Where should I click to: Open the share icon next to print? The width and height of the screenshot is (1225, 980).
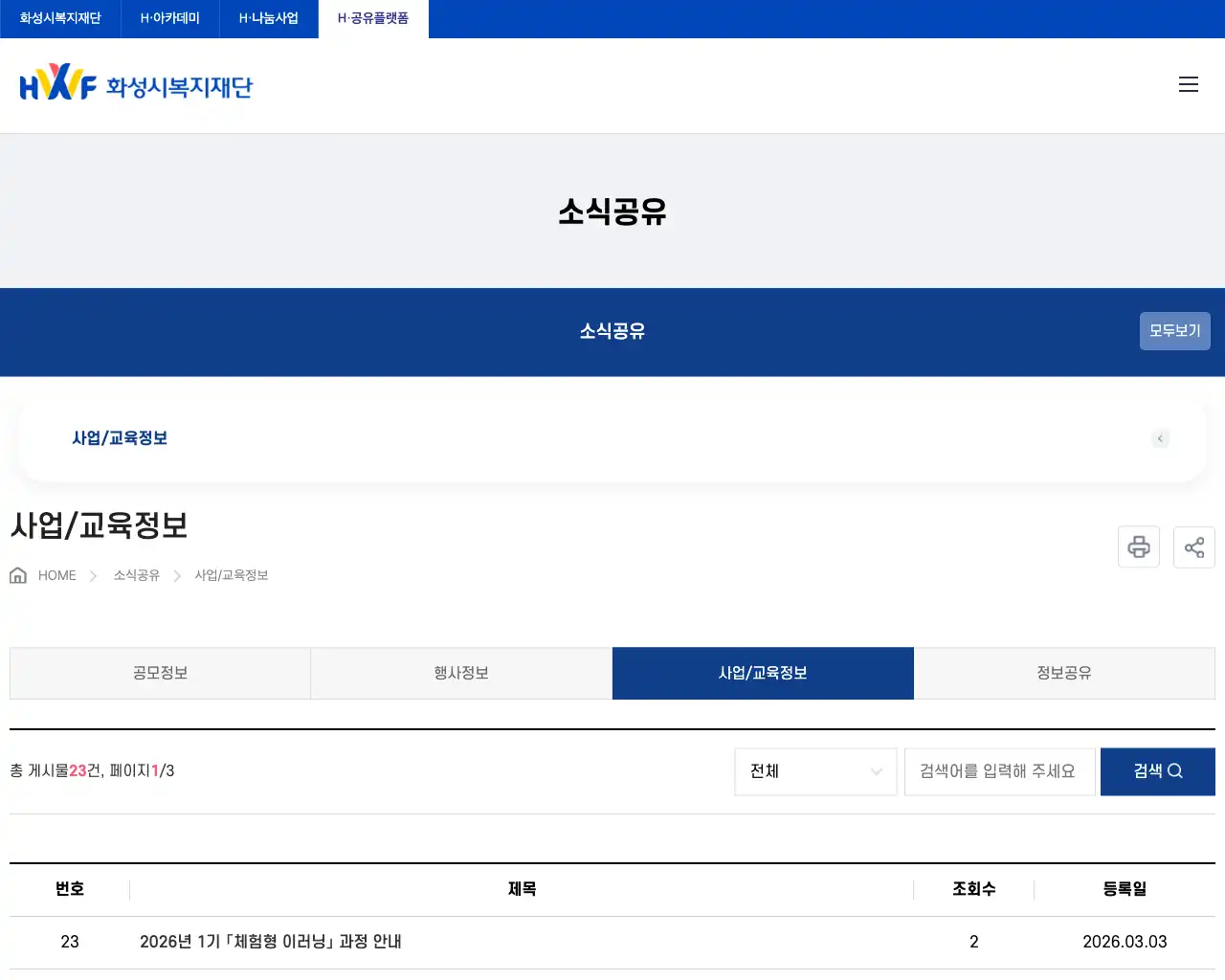click(1194, 546)
